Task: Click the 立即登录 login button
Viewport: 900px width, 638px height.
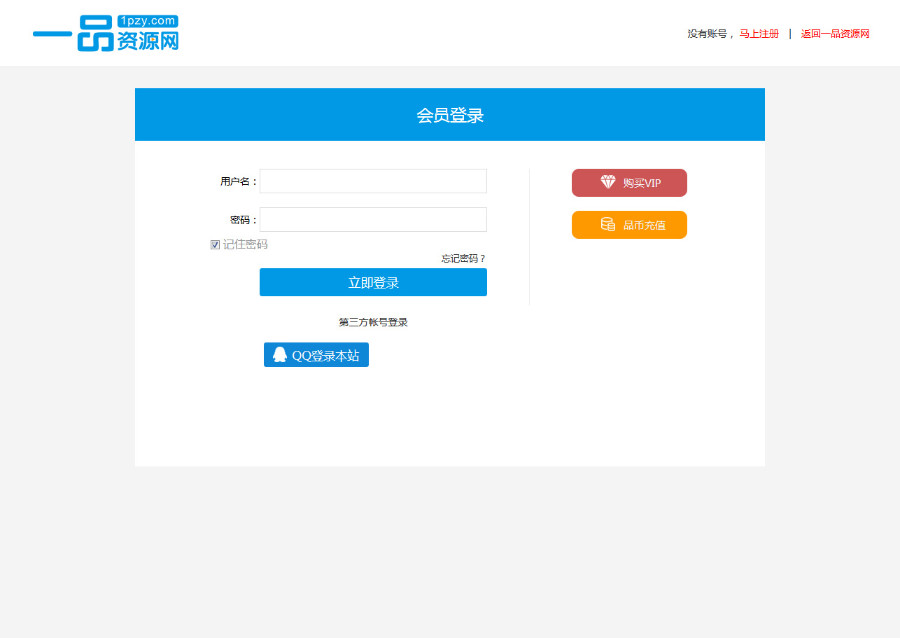Action: (x=373, y=281)
